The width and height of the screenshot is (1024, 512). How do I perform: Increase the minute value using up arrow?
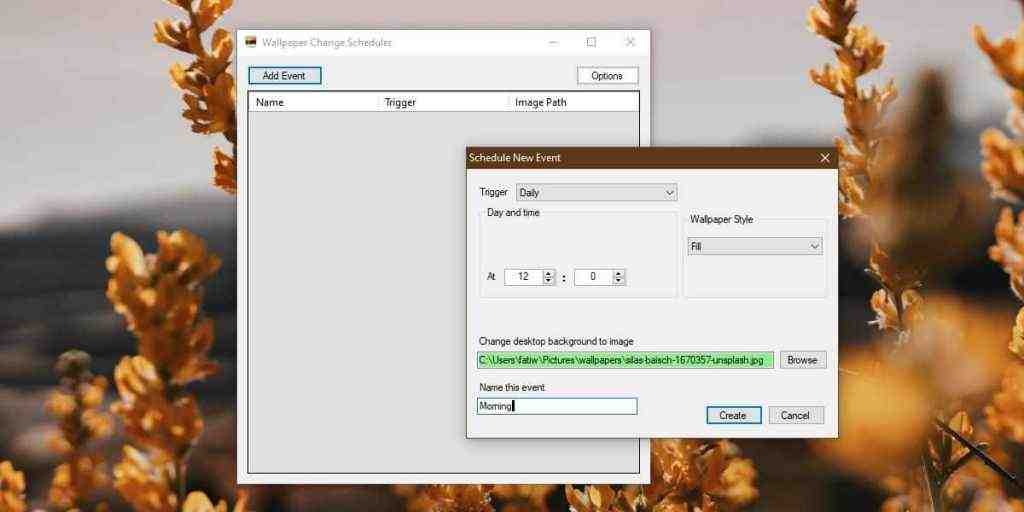[x=618, y=273]
